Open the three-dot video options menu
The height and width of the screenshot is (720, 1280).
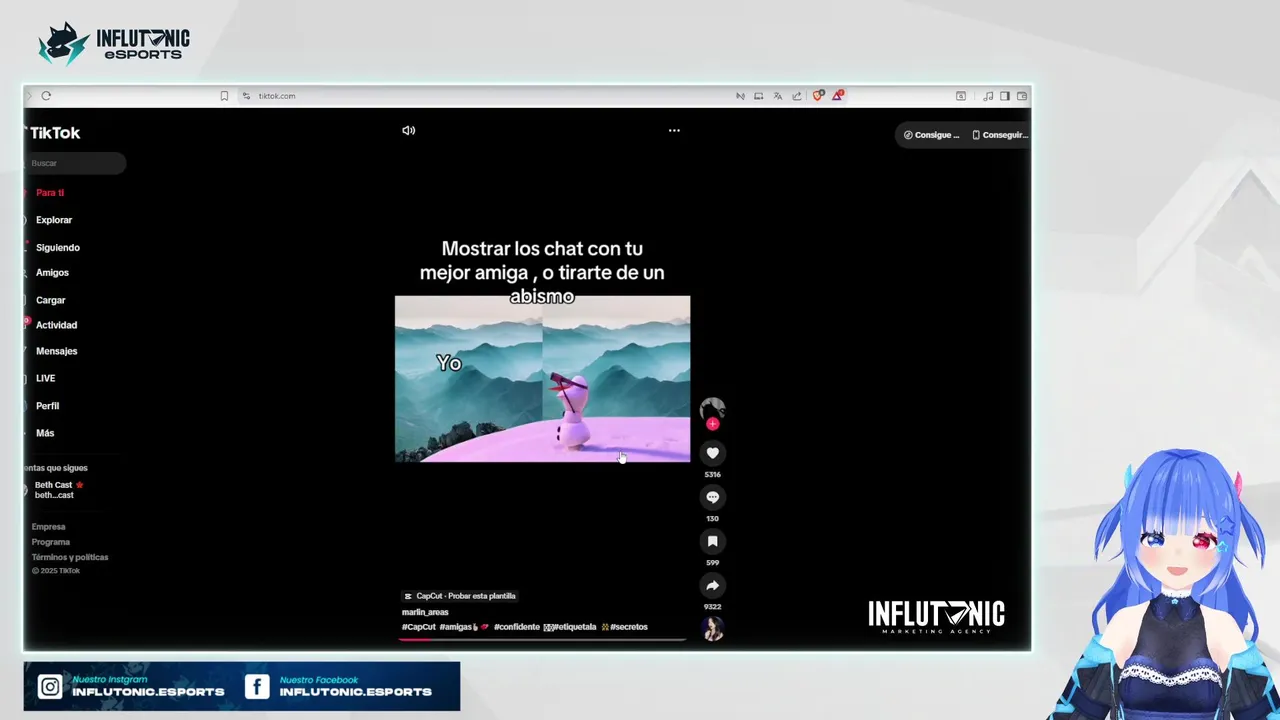click(x=674, y=130)
